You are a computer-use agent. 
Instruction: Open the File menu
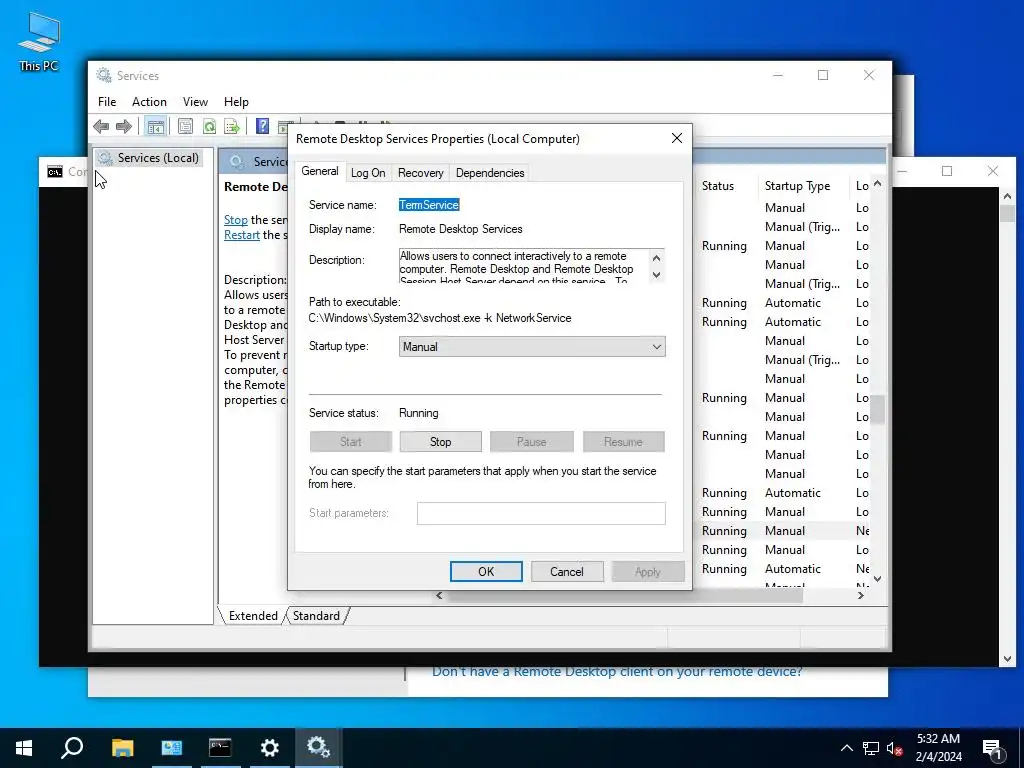107,102
